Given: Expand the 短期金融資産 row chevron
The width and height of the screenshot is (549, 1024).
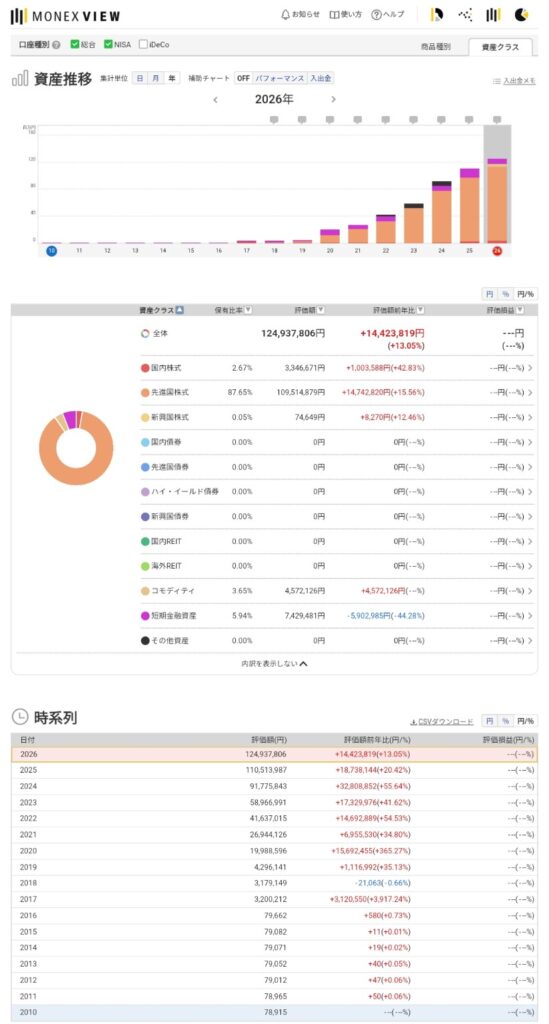Looking at the screenshot, I should pyautogui.click(x=530, y=616).
